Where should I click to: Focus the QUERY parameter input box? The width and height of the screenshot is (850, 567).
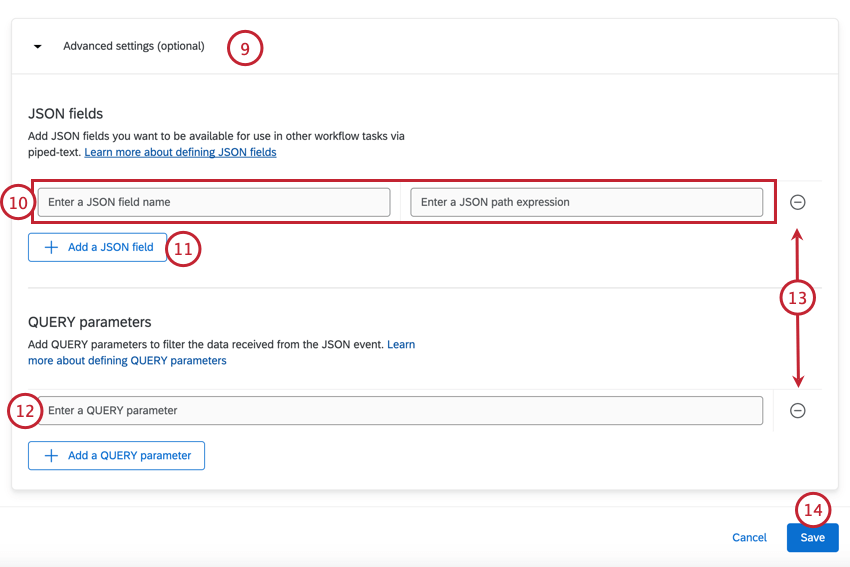pyautogui.click(x=400, y=410)
